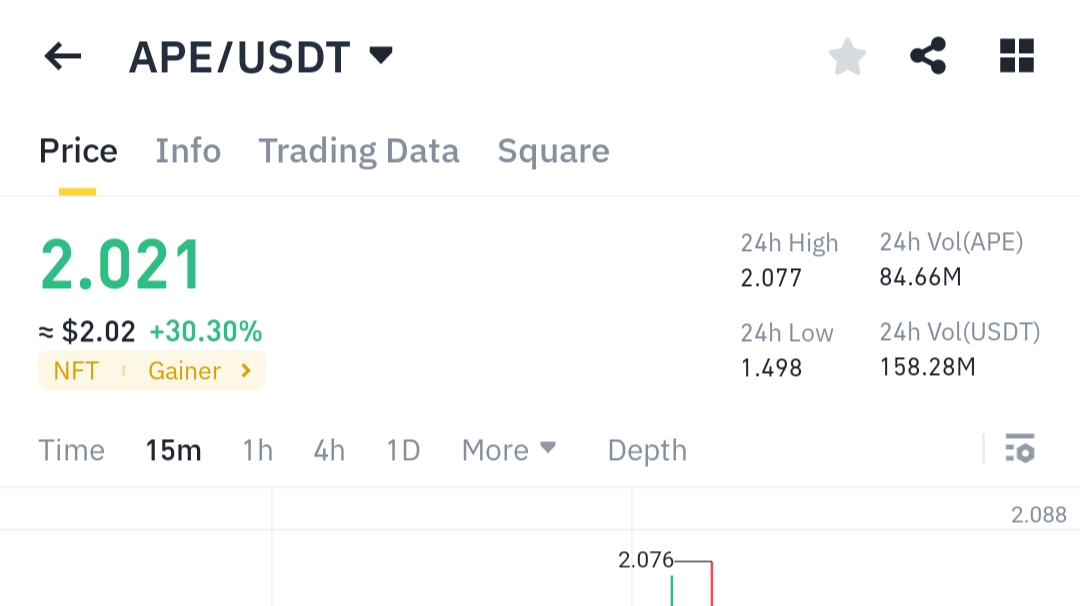This screenshot has height=606, width=1080.
Task: Select the Time chart interval
Action: pyautogui.click(x=72, y=450)
